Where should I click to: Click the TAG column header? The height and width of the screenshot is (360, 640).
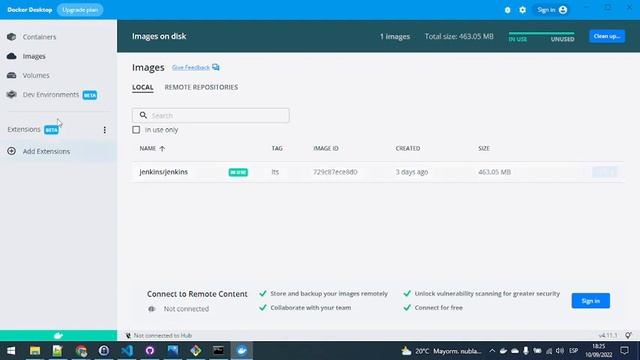pos(277,149)
